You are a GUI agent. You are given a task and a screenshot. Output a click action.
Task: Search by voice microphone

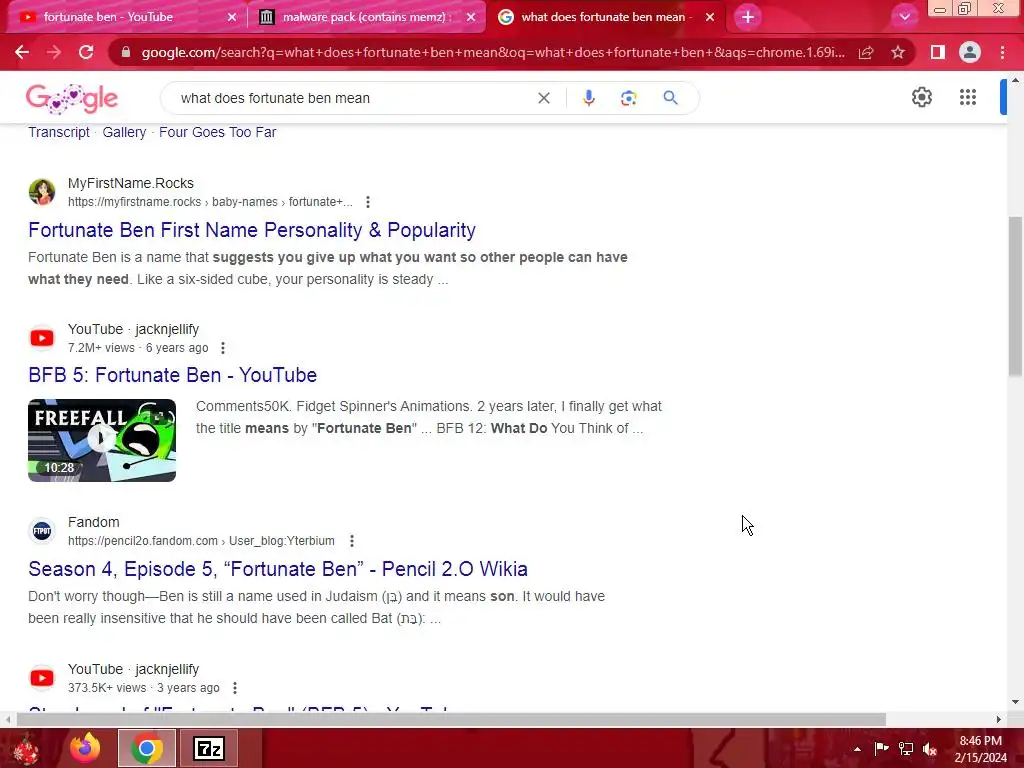tap(588, 98)
